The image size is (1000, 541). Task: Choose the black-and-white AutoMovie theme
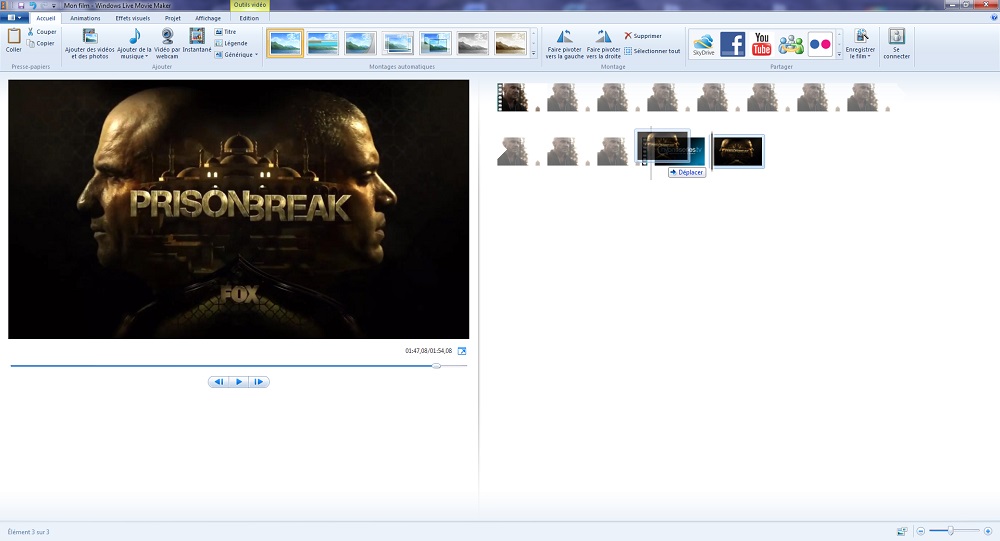point(473,43)
